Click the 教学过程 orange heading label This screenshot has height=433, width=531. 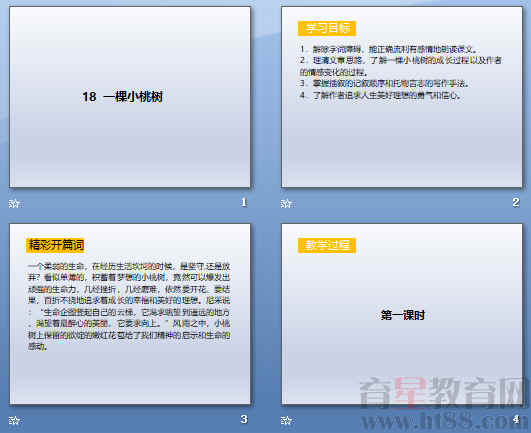point(327,245)
